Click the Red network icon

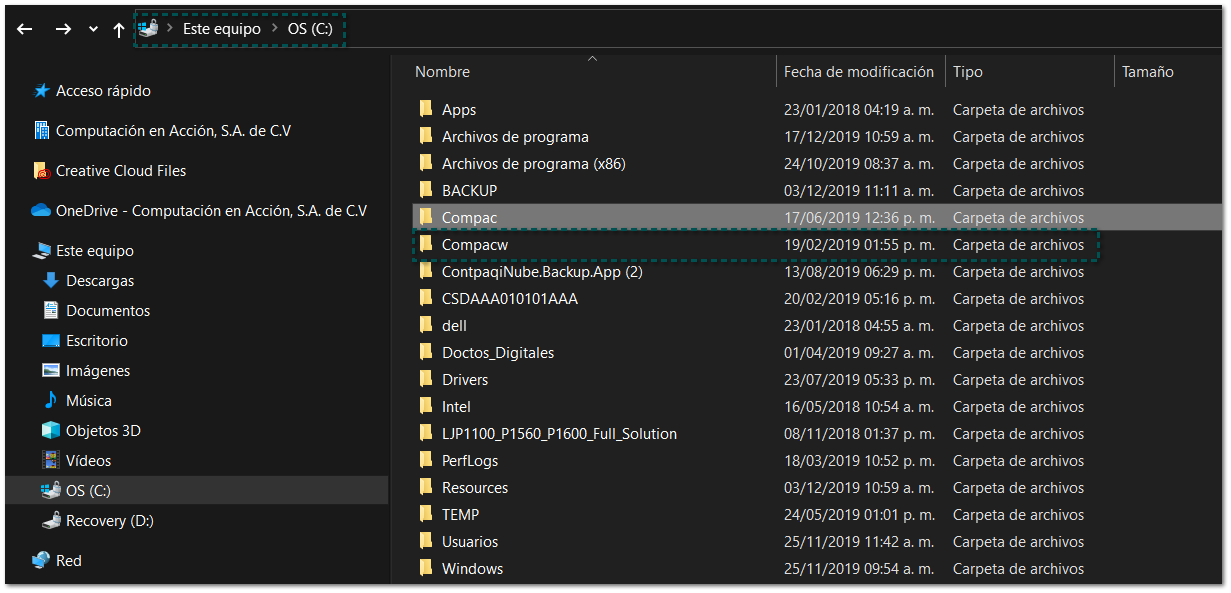pos(42,561)
